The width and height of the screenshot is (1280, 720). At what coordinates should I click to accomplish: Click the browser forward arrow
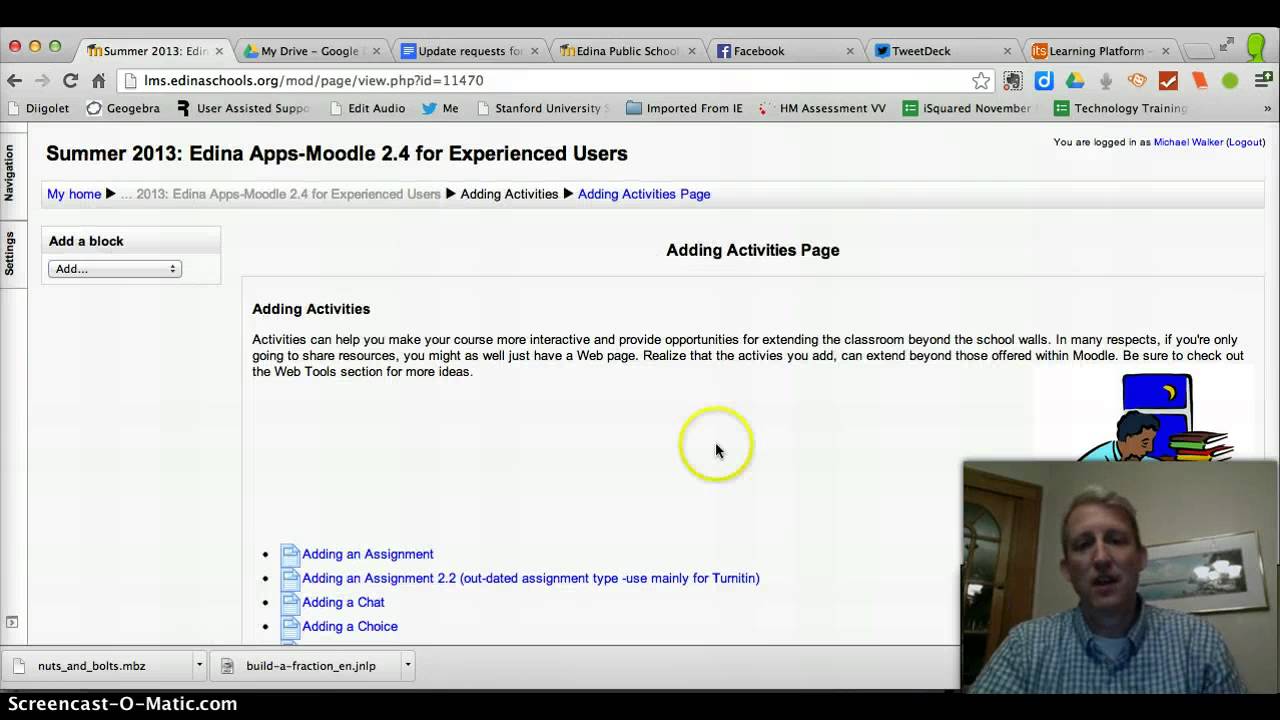point(42,80)
